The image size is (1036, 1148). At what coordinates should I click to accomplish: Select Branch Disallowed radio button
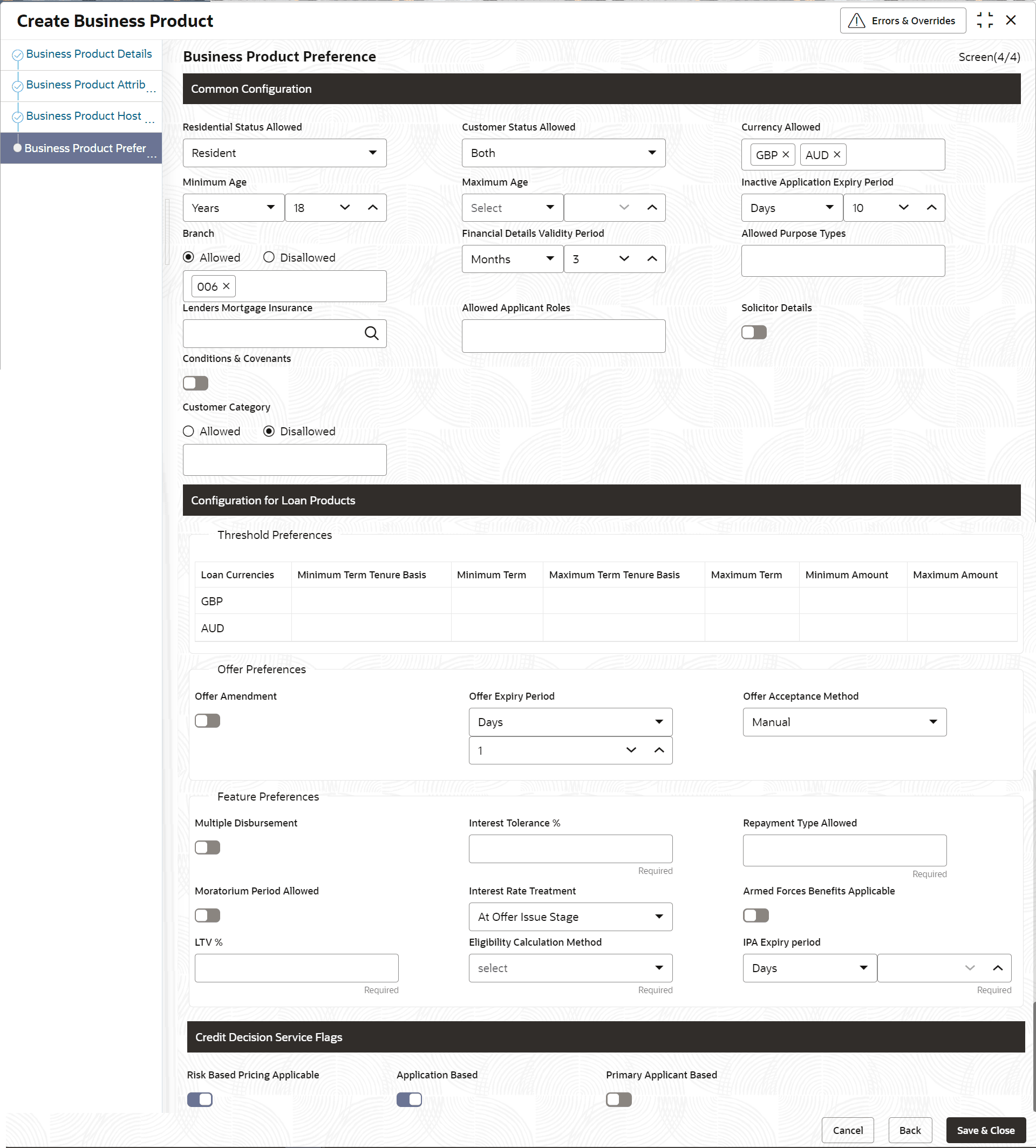click(269, 257)
